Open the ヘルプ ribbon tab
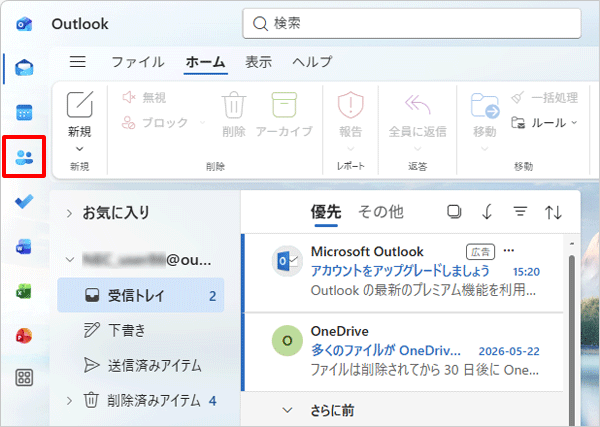Image resolution: width=600 pixels, height=427 pixels. pyautogui.click(x=312, y=62)
